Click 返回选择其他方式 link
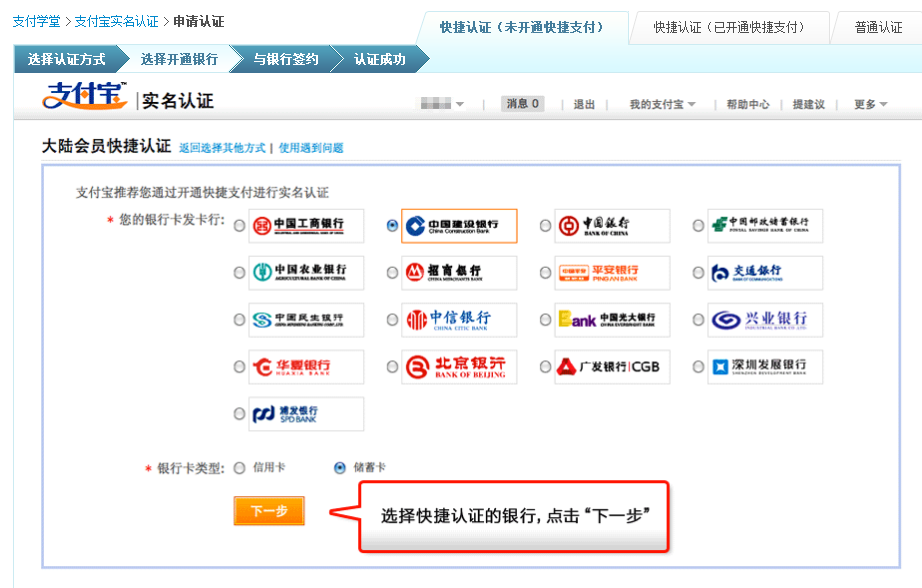Viewport: 922px width, 588px height. coord(222,148)
